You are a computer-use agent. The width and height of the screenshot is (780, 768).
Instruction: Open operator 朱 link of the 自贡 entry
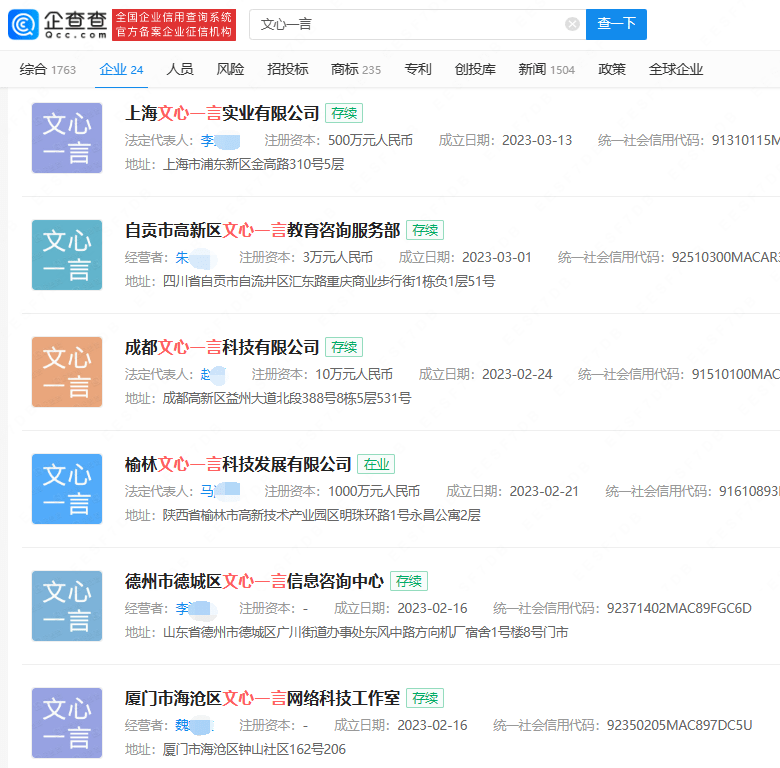pos(195,258)
